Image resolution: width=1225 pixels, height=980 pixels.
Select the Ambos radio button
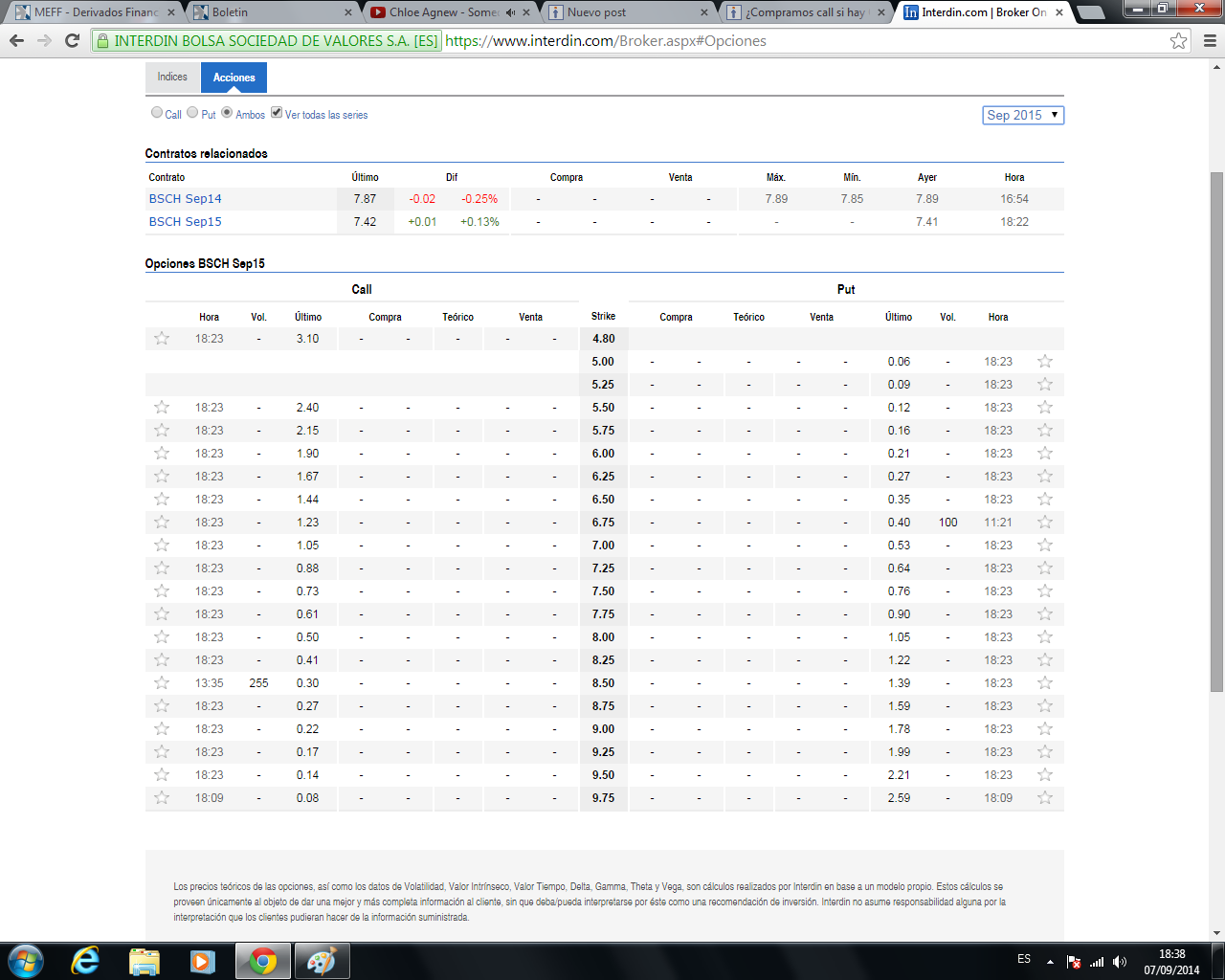pos(227,112)
